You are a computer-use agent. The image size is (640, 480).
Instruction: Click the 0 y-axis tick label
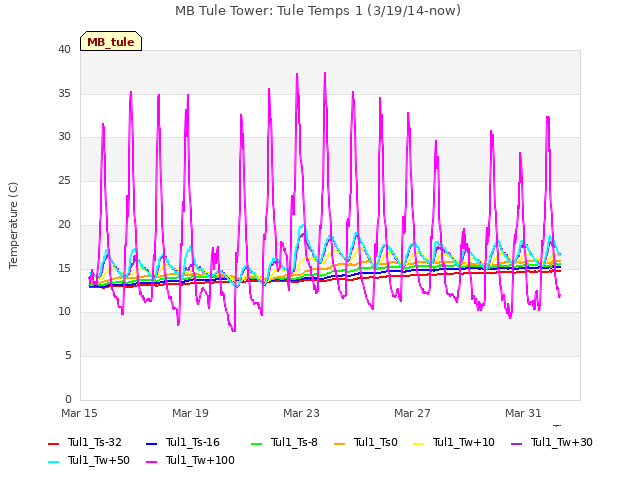(x=68, y=400)
